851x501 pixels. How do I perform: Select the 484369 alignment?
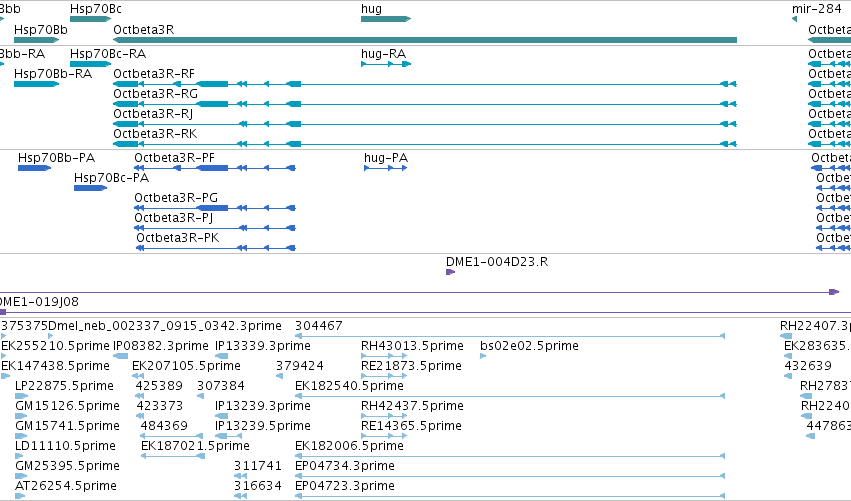tap(164, 426)
